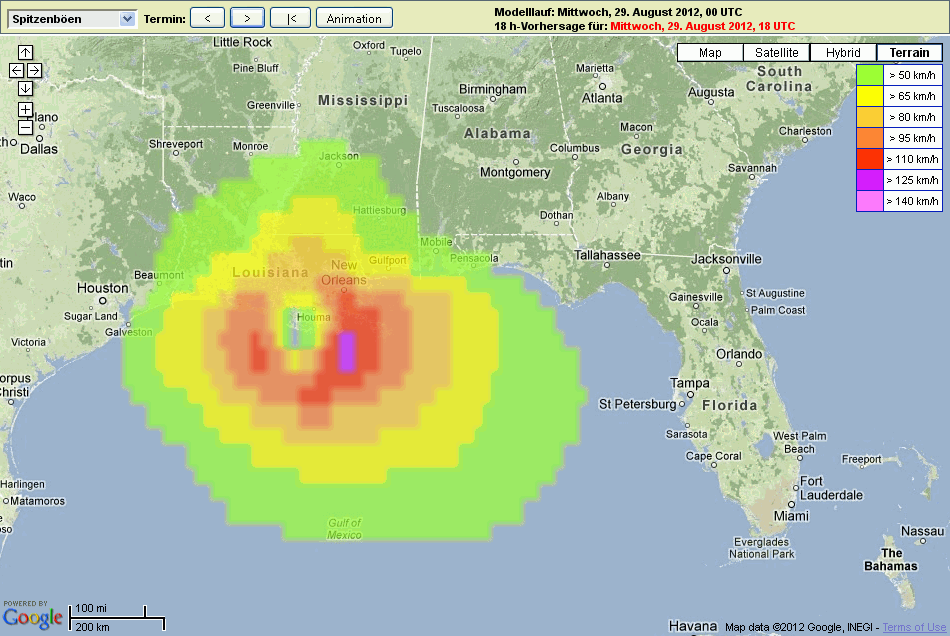Pan the map left with arrow

(x=16, y=70)
